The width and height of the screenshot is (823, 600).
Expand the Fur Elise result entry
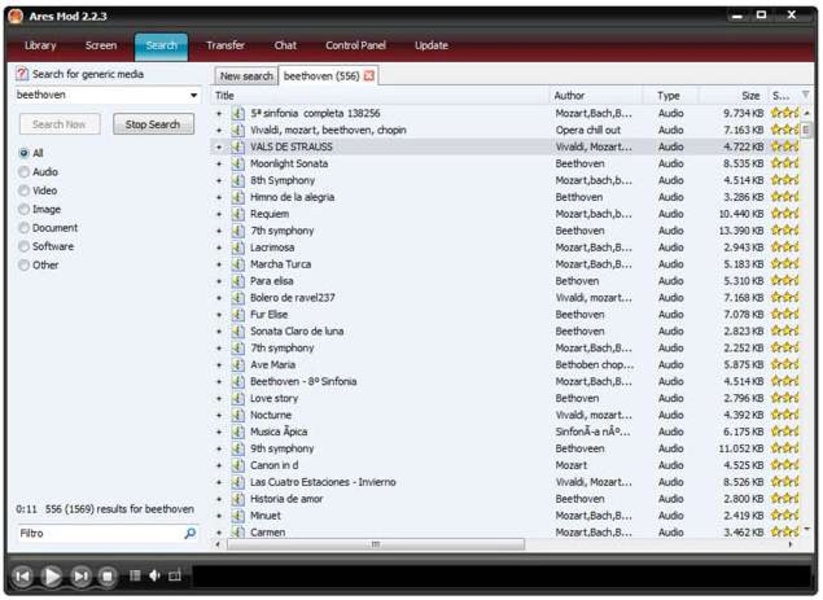(219, 315)
